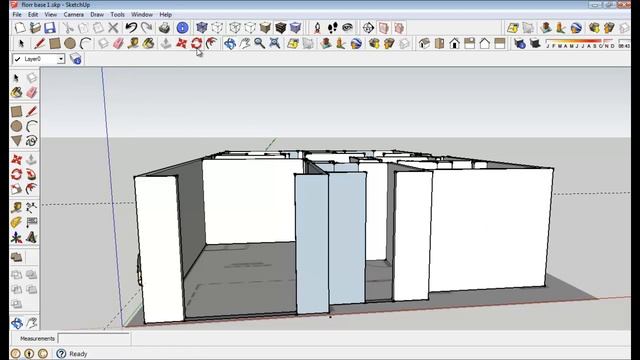Switch to Front view
This screenshot has width=640, height=360.
[454, 43]
